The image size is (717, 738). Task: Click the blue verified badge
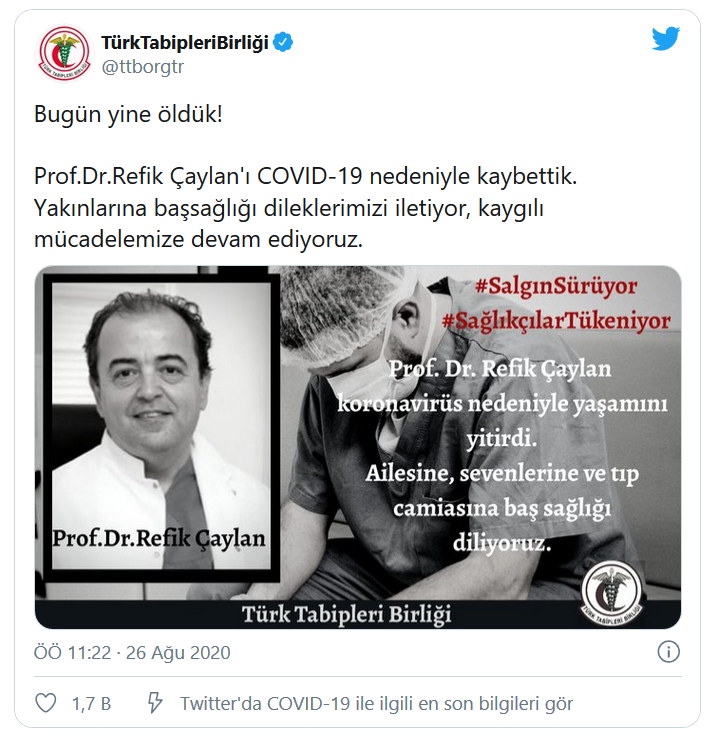pos(283,42)
